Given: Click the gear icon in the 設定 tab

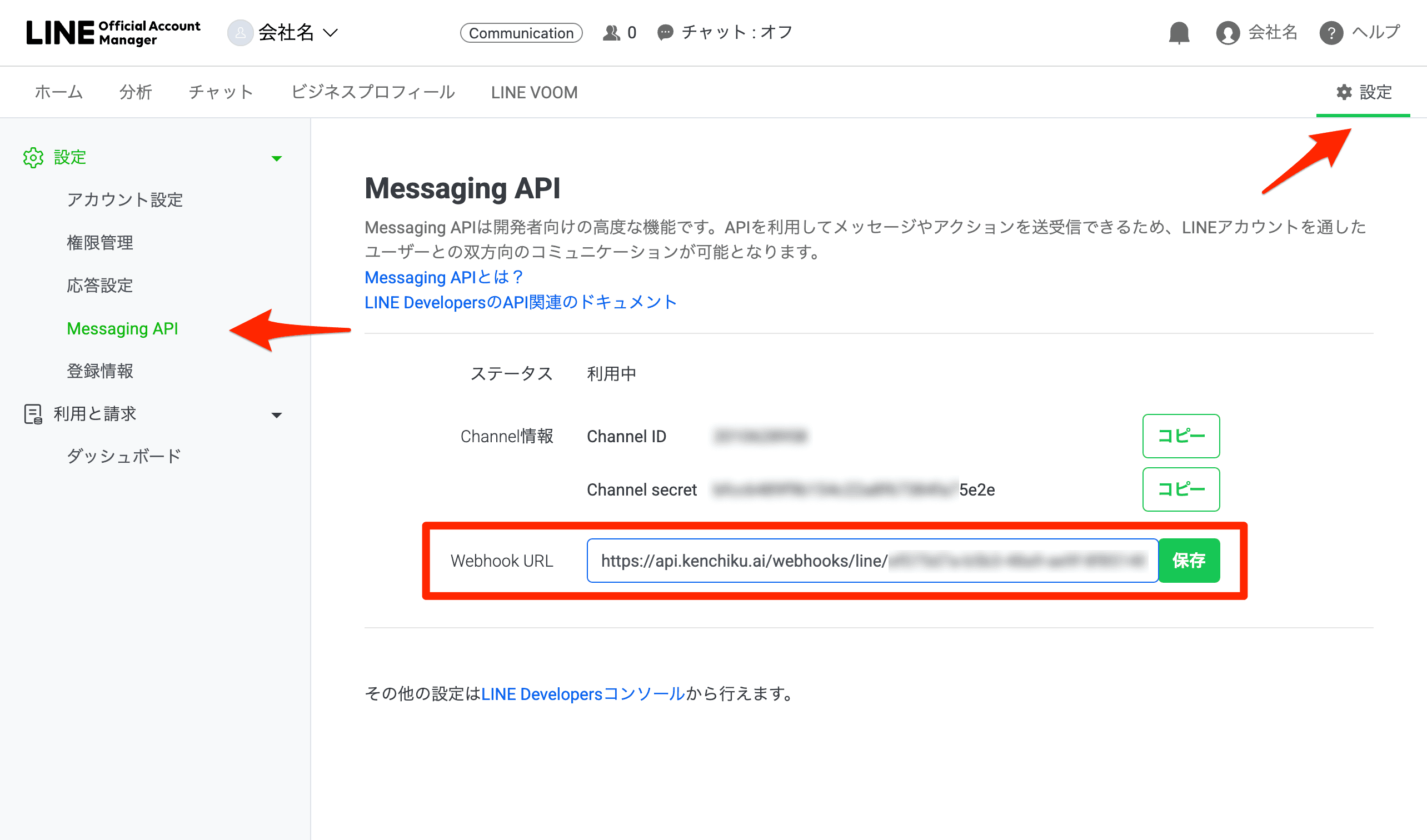Looking at the screenshot, I should coord(1344,92).
